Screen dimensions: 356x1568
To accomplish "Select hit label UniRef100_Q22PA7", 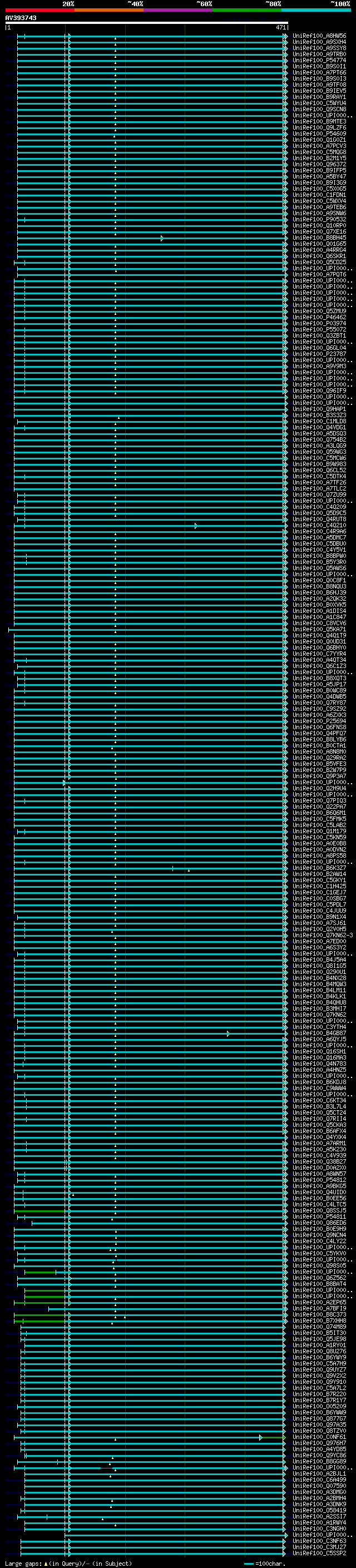I will click(x=319, y=807).
